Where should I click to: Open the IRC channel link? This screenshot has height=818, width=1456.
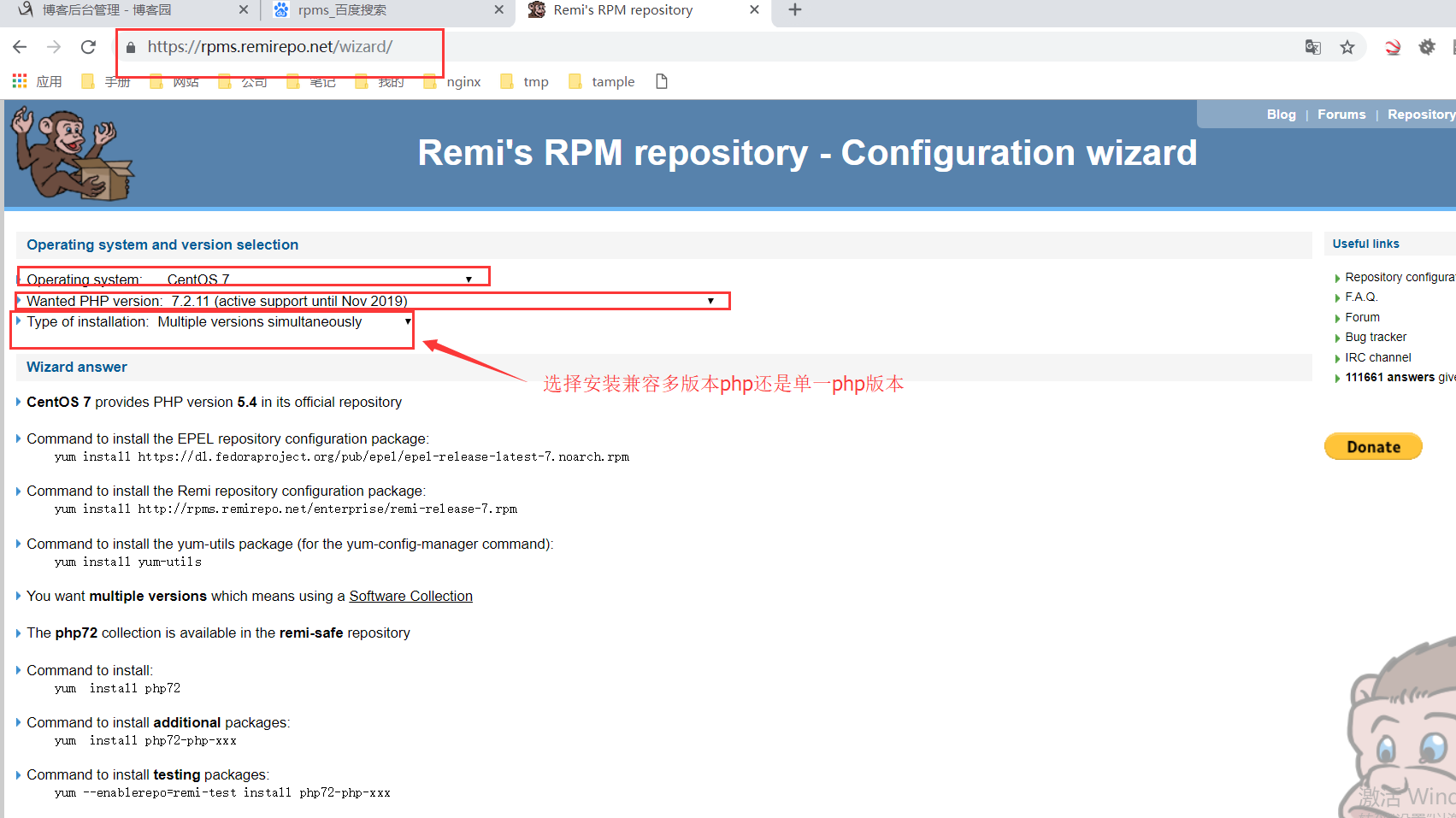point(1377,357)
